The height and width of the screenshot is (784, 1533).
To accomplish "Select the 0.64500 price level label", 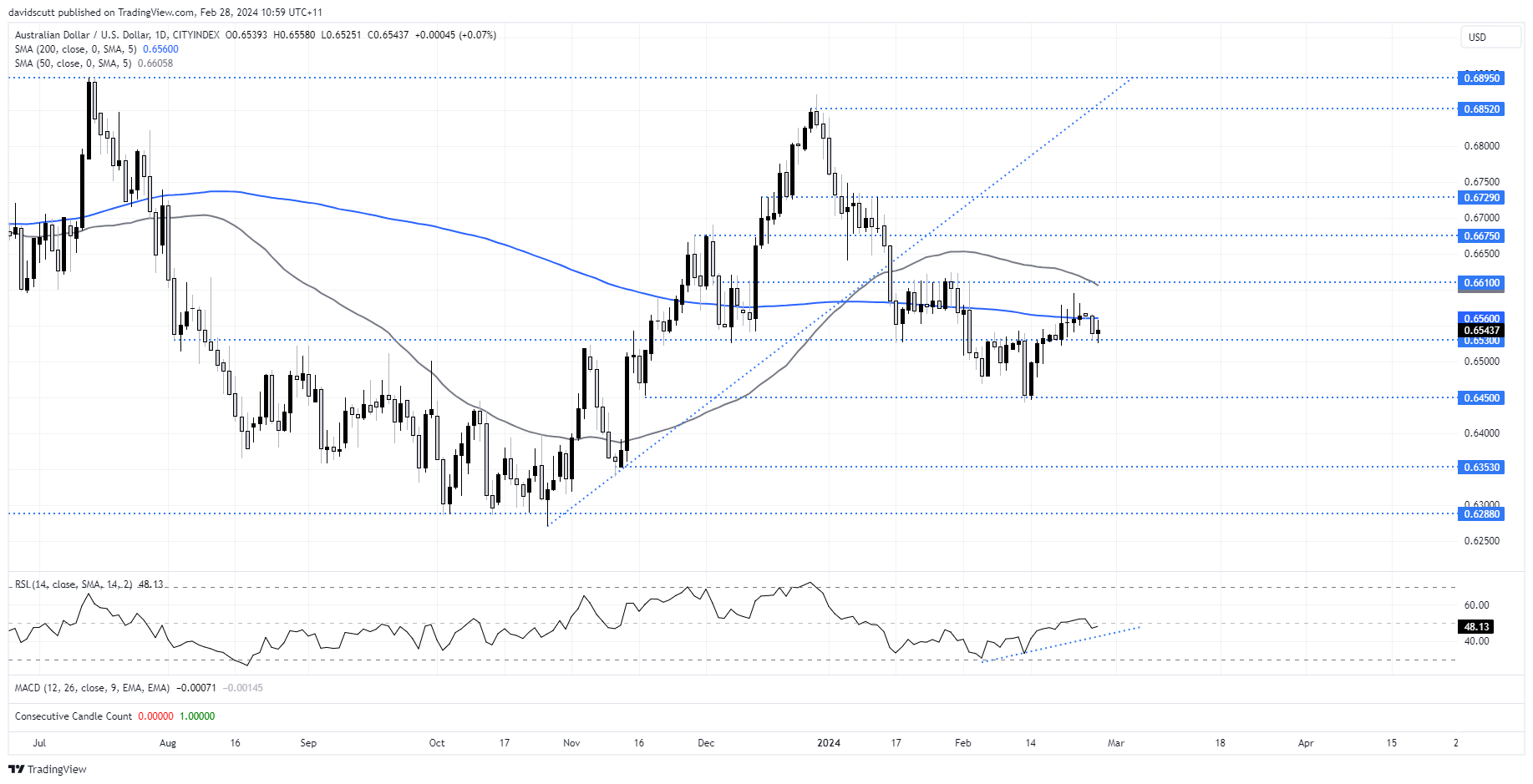I will tap(1481, 397).
